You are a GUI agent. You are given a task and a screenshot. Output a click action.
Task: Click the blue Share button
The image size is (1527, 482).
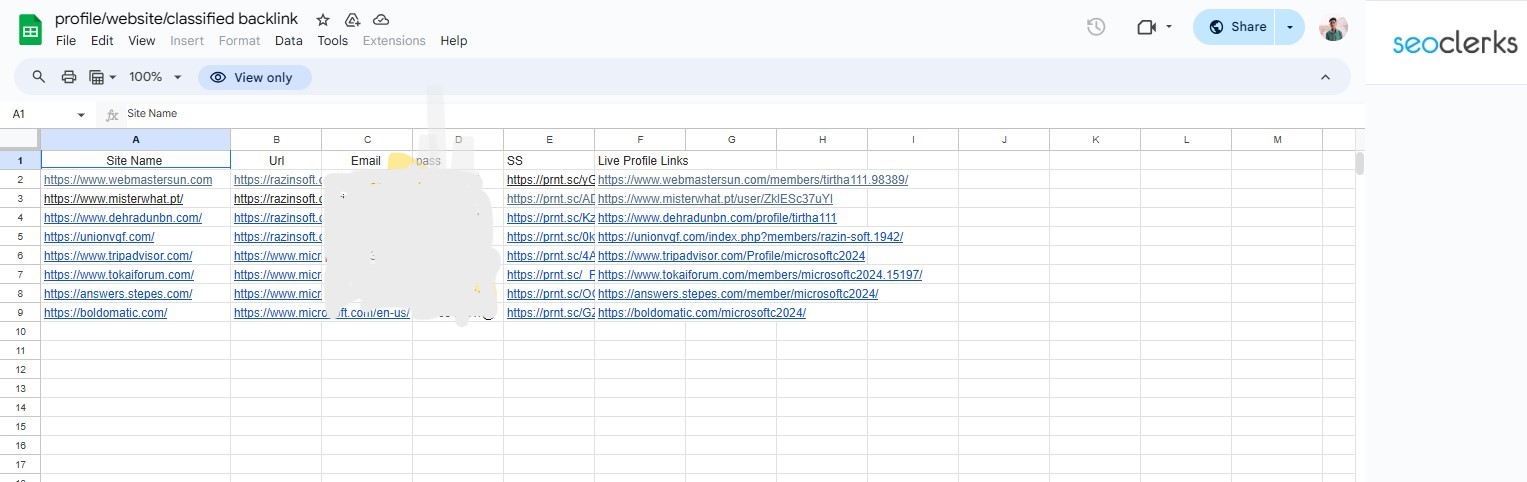[1237, 27]
